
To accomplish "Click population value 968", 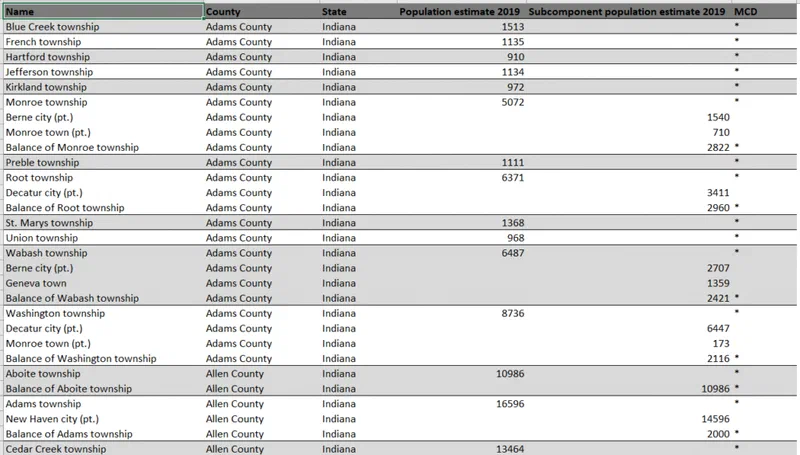I will [x=516, y=238].
